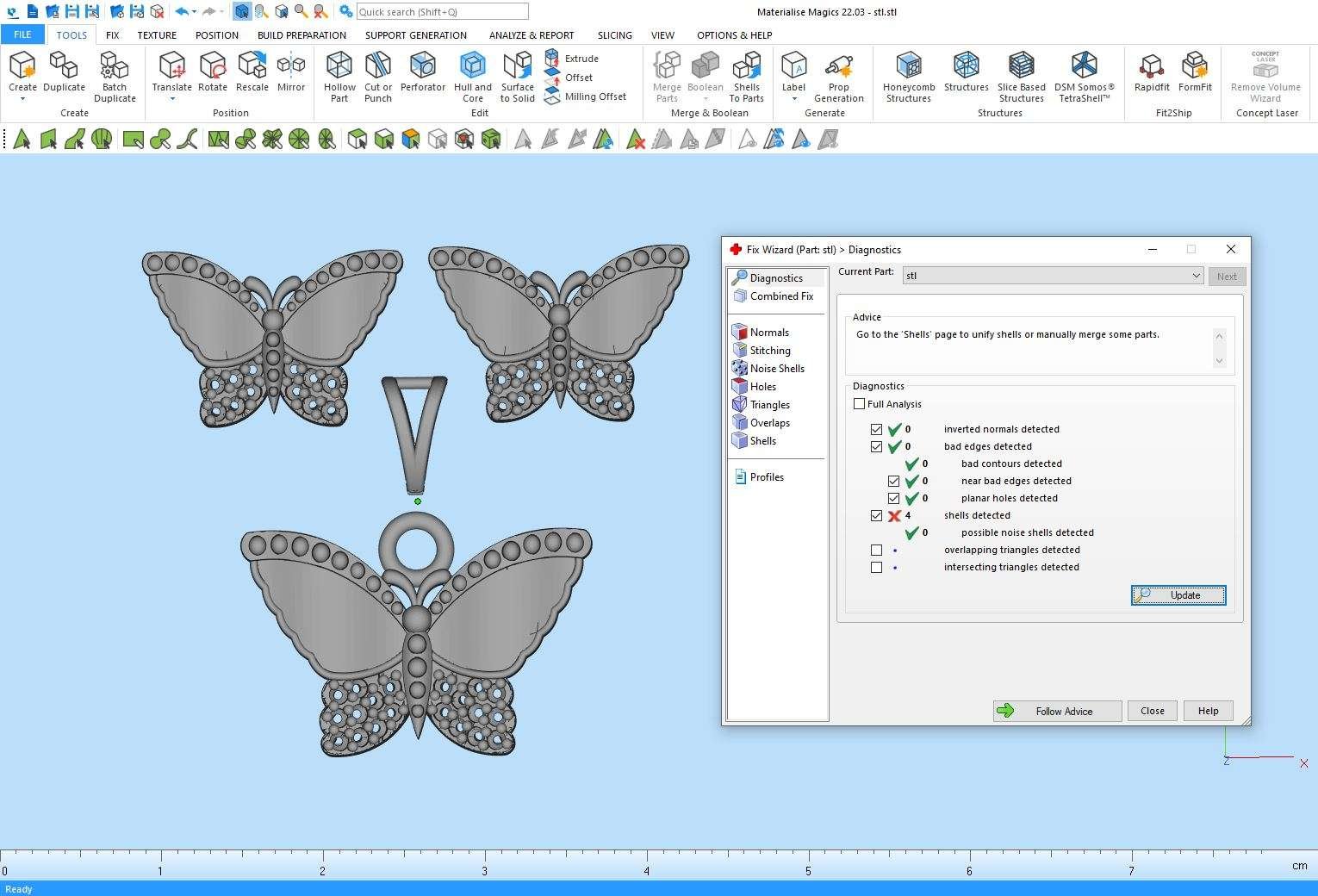Image resolution: width=1318 pixels, height=896 pixels.
Task: Expand the Create dropdown arrow
Action: (22, 98)
